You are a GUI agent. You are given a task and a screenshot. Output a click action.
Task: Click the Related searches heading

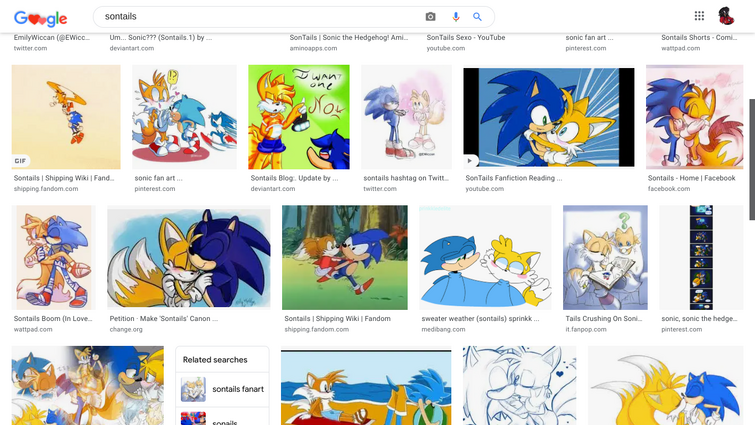point(215,360)
